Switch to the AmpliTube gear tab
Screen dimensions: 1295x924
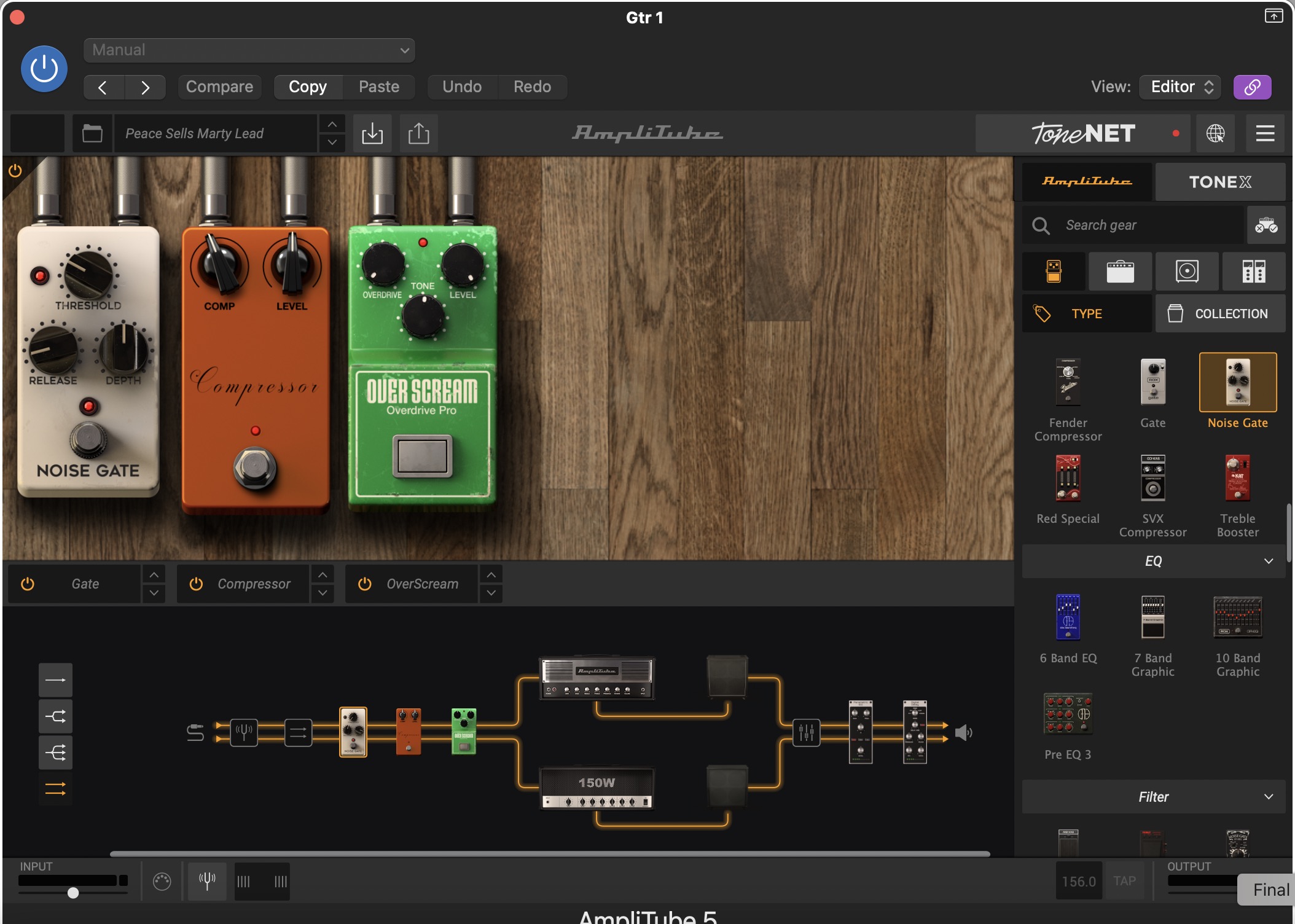point(1087,182)
